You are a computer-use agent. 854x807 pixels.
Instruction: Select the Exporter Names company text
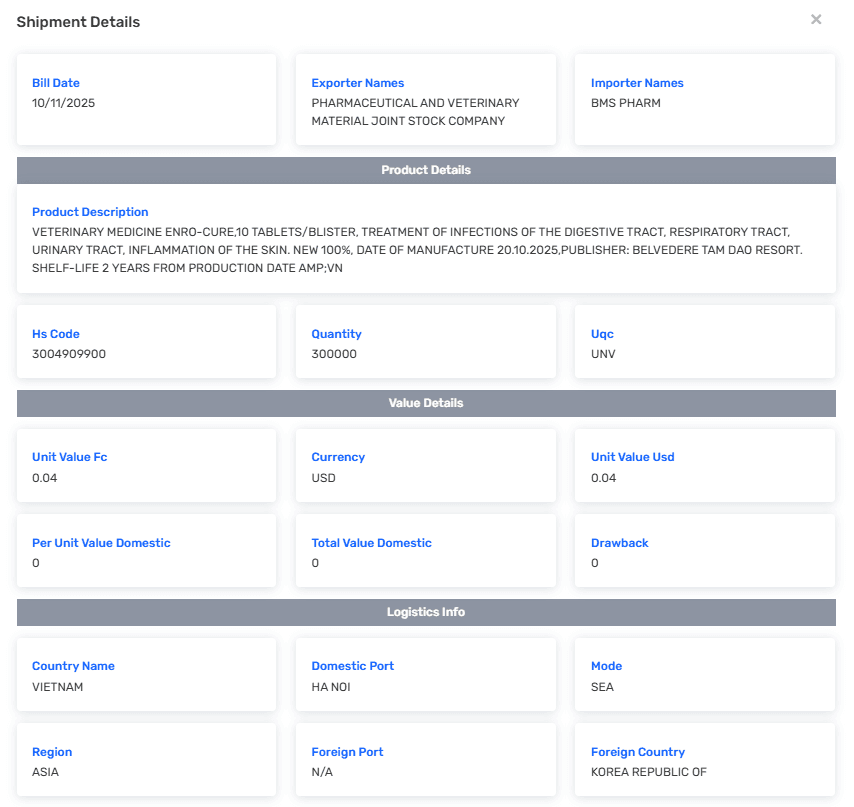tap(415, 112)
